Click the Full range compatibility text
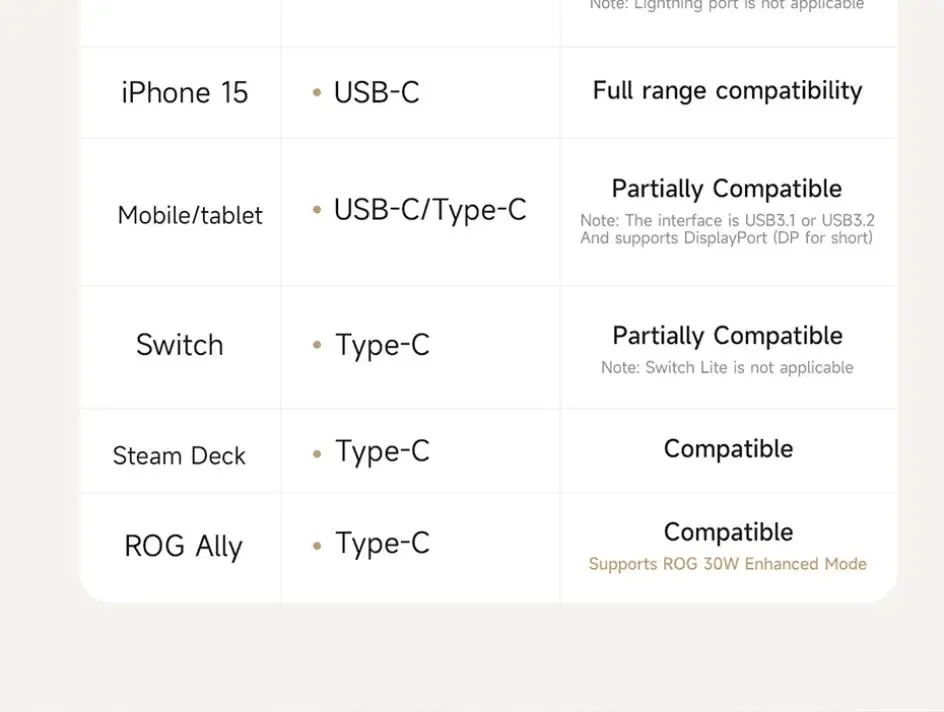The height and width of the screenshot is (712, 944). [727, 91]
